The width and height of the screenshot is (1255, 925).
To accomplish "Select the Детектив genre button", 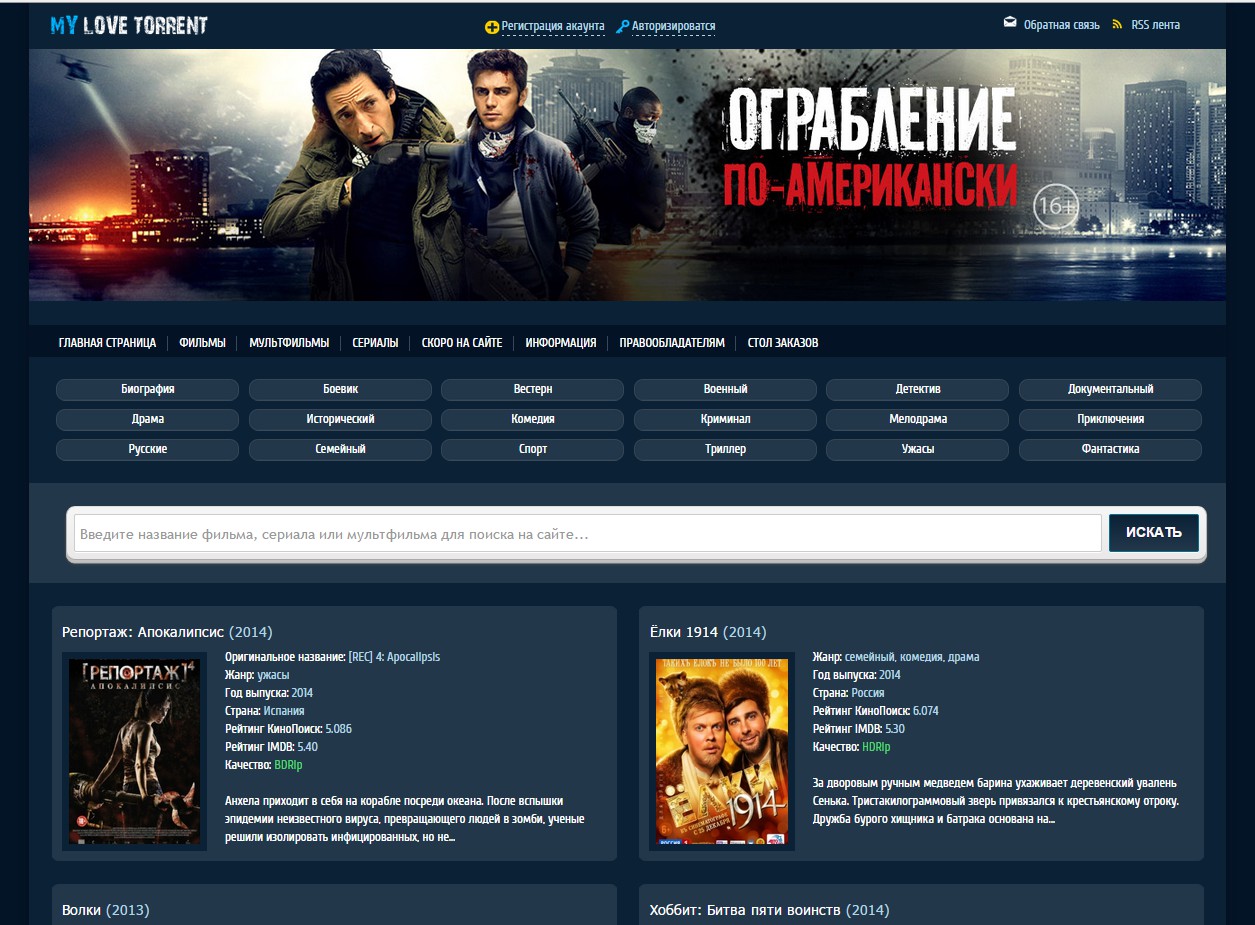I will [x=918, y=389].
